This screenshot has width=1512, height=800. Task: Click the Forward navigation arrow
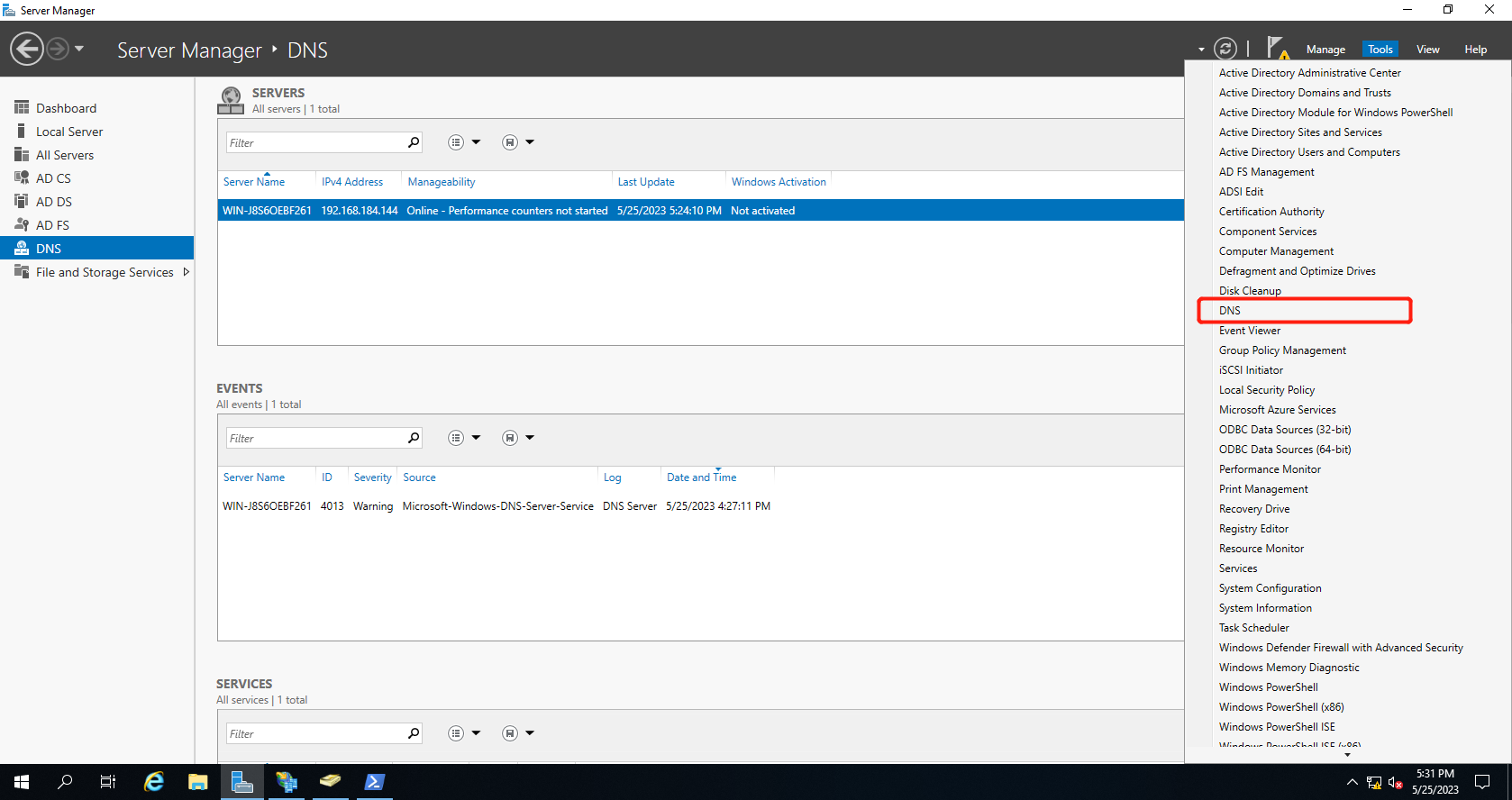(58, 49)
